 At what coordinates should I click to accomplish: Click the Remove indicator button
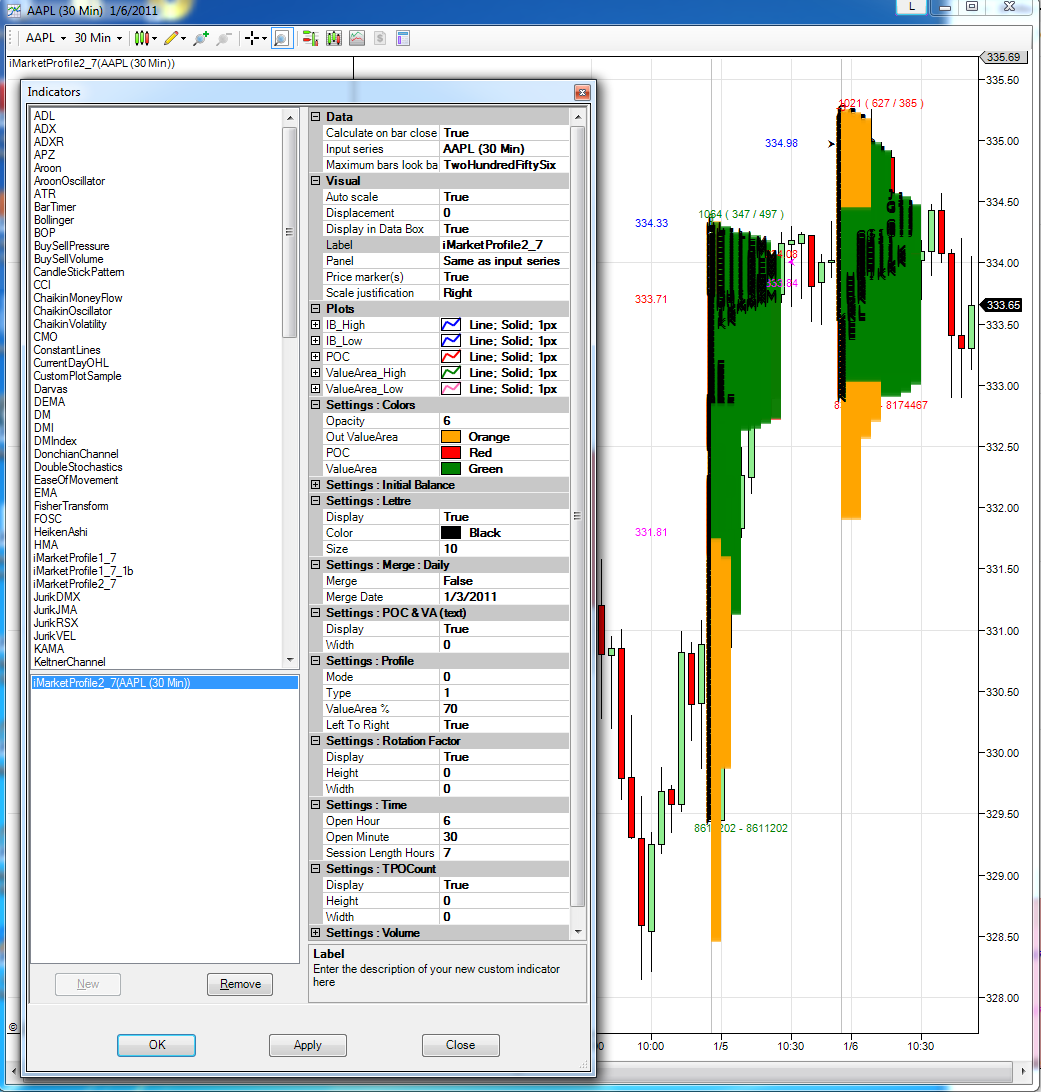tap(240, 985)
